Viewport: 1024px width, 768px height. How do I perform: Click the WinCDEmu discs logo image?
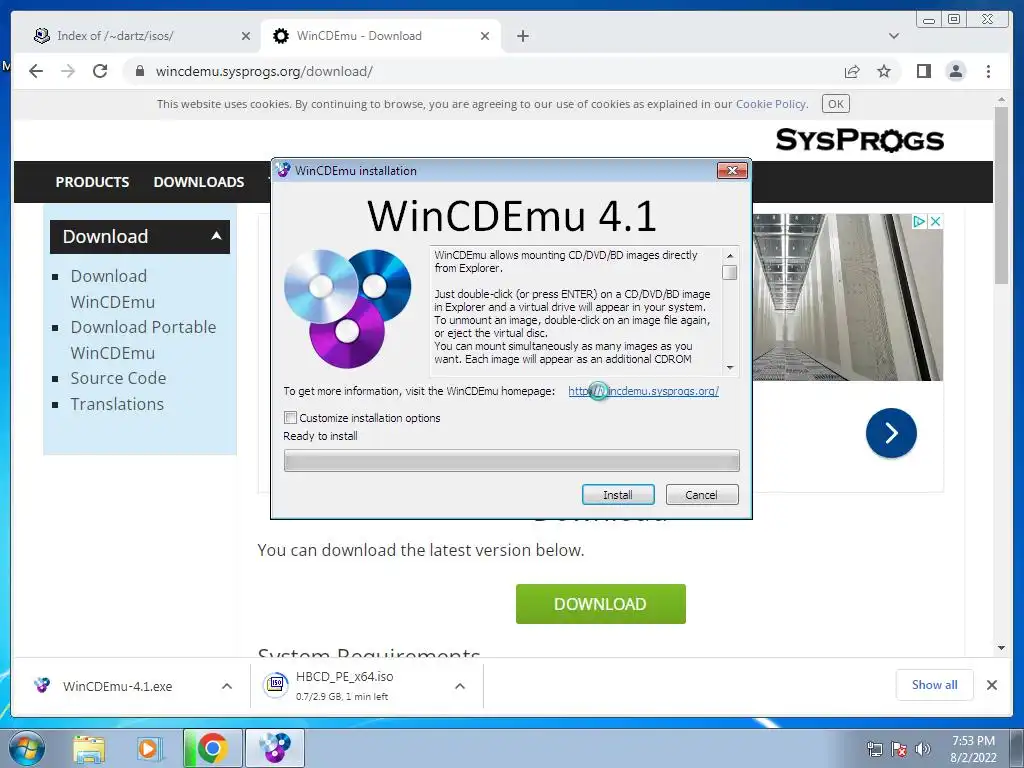pyautogui.click(x=347, y=308)
